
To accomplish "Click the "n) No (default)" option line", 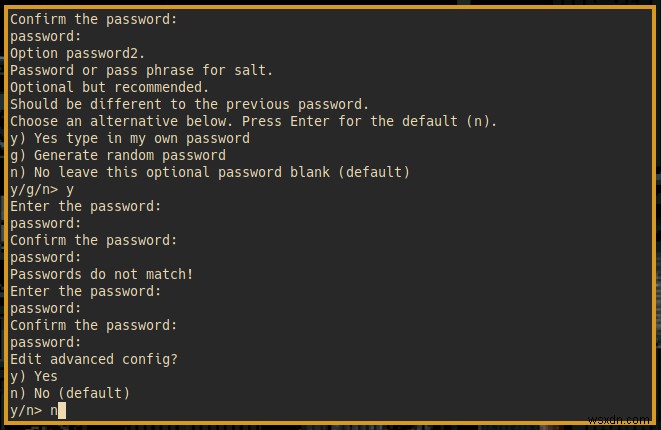I will (70, 393).
